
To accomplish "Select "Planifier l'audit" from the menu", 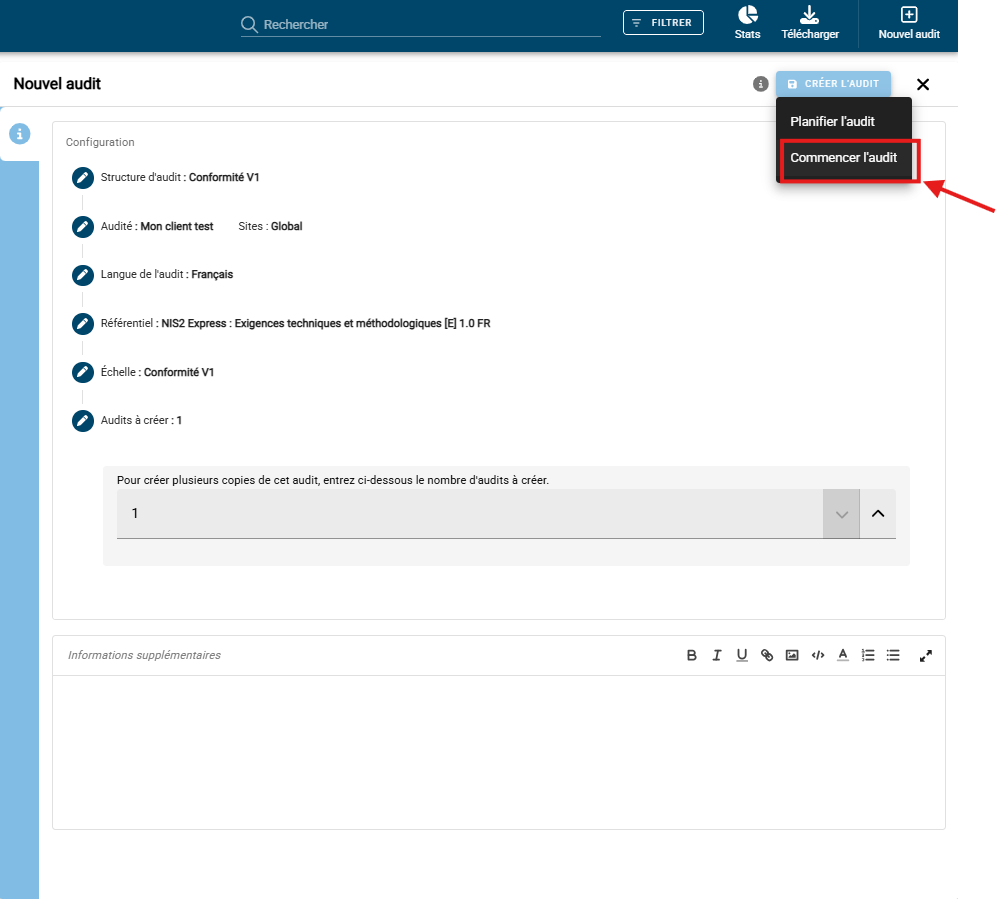I will (x=832, y=121).
